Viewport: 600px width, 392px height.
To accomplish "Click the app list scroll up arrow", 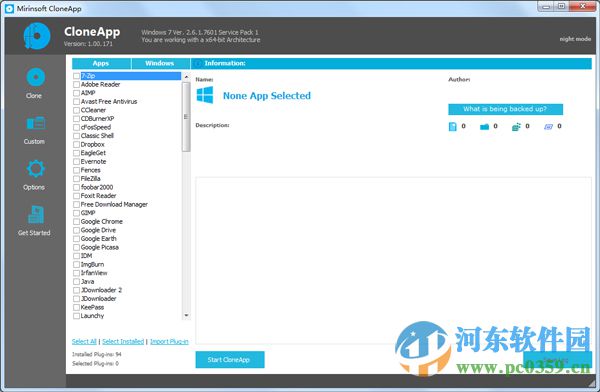I will [x=186, y=77].
